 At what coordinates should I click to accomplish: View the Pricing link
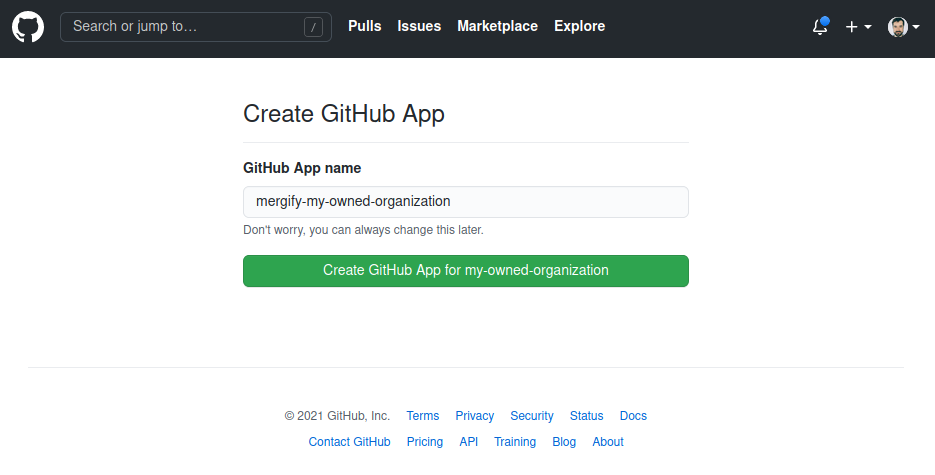coord(425,442)
